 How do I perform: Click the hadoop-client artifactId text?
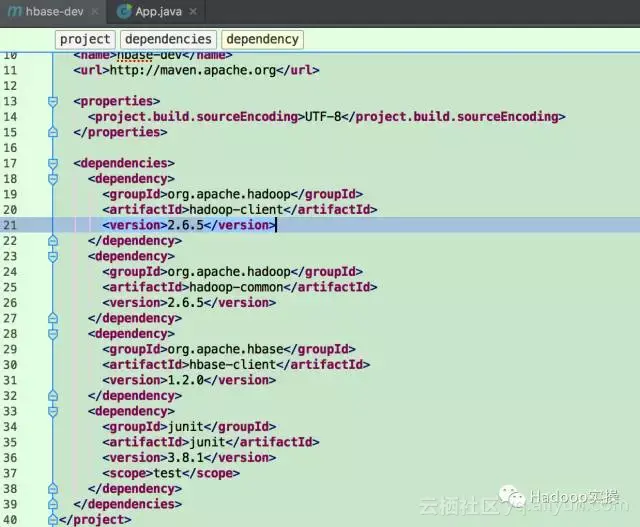(236, 210)
